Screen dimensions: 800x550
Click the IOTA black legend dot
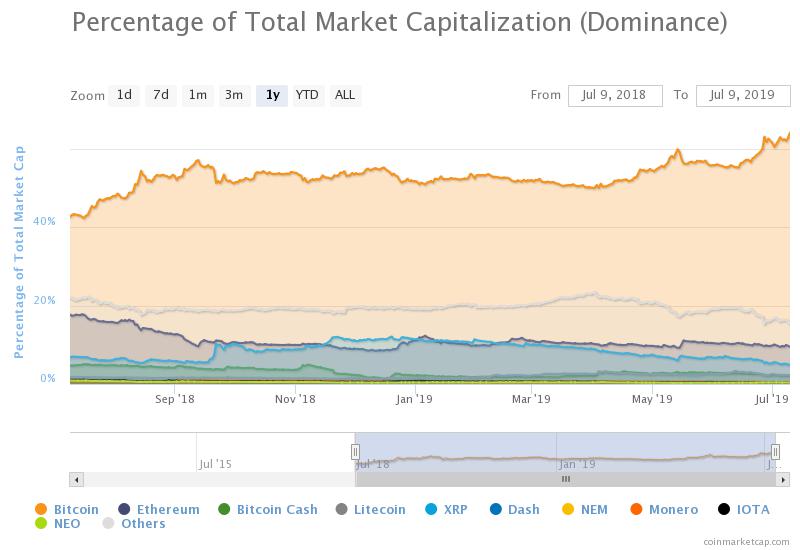click(724, 509)
